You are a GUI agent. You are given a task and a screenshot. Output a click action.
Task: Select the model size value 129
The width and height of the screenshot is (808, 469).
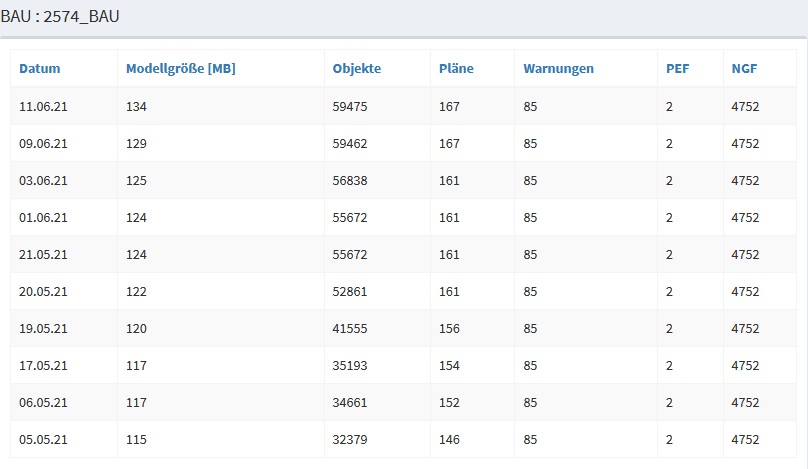(136, 143)
